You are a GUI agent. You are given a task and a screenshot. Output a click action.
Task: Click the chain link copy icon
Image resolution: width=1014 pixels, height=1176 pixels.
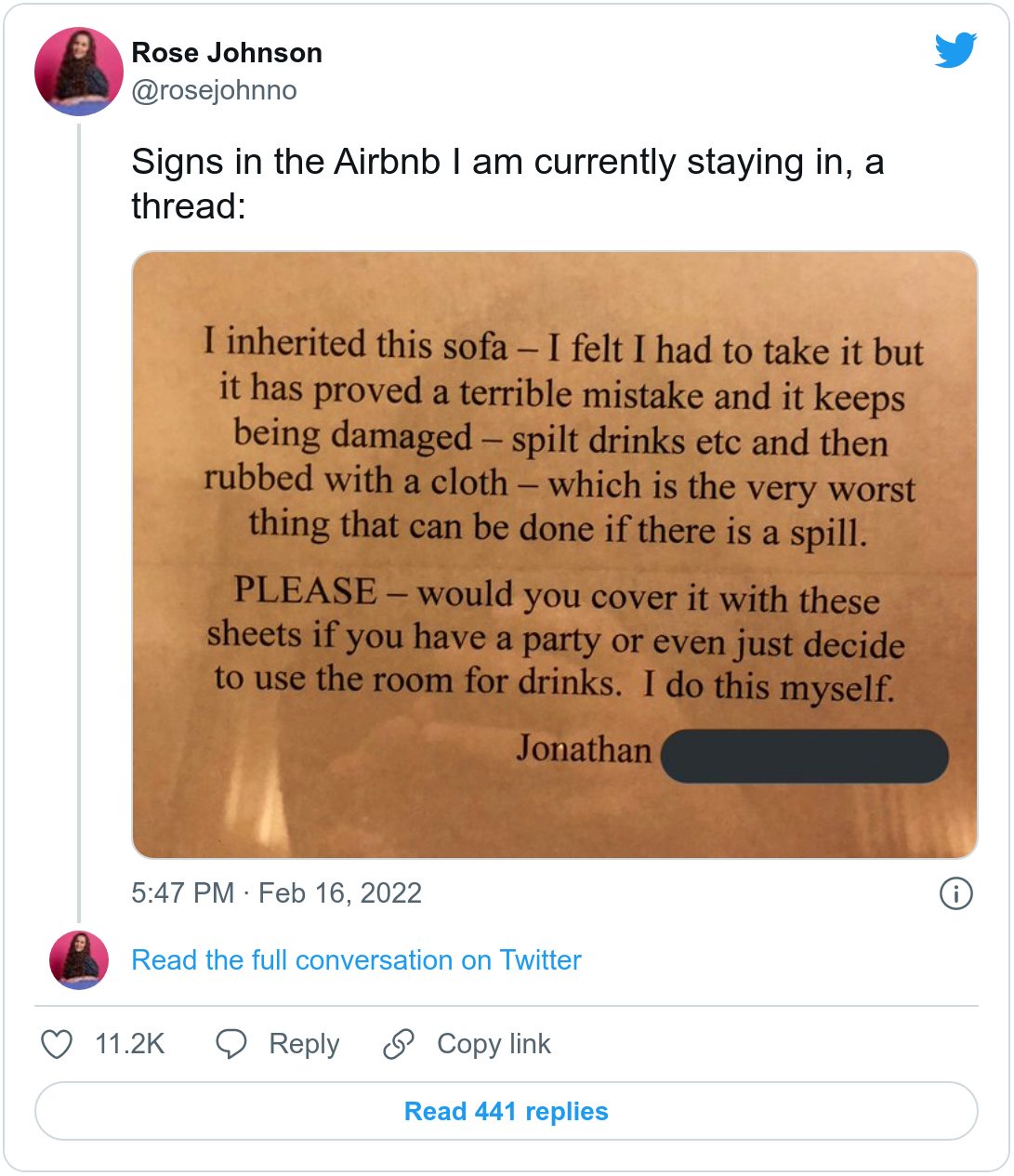(x=399, y=1044)
